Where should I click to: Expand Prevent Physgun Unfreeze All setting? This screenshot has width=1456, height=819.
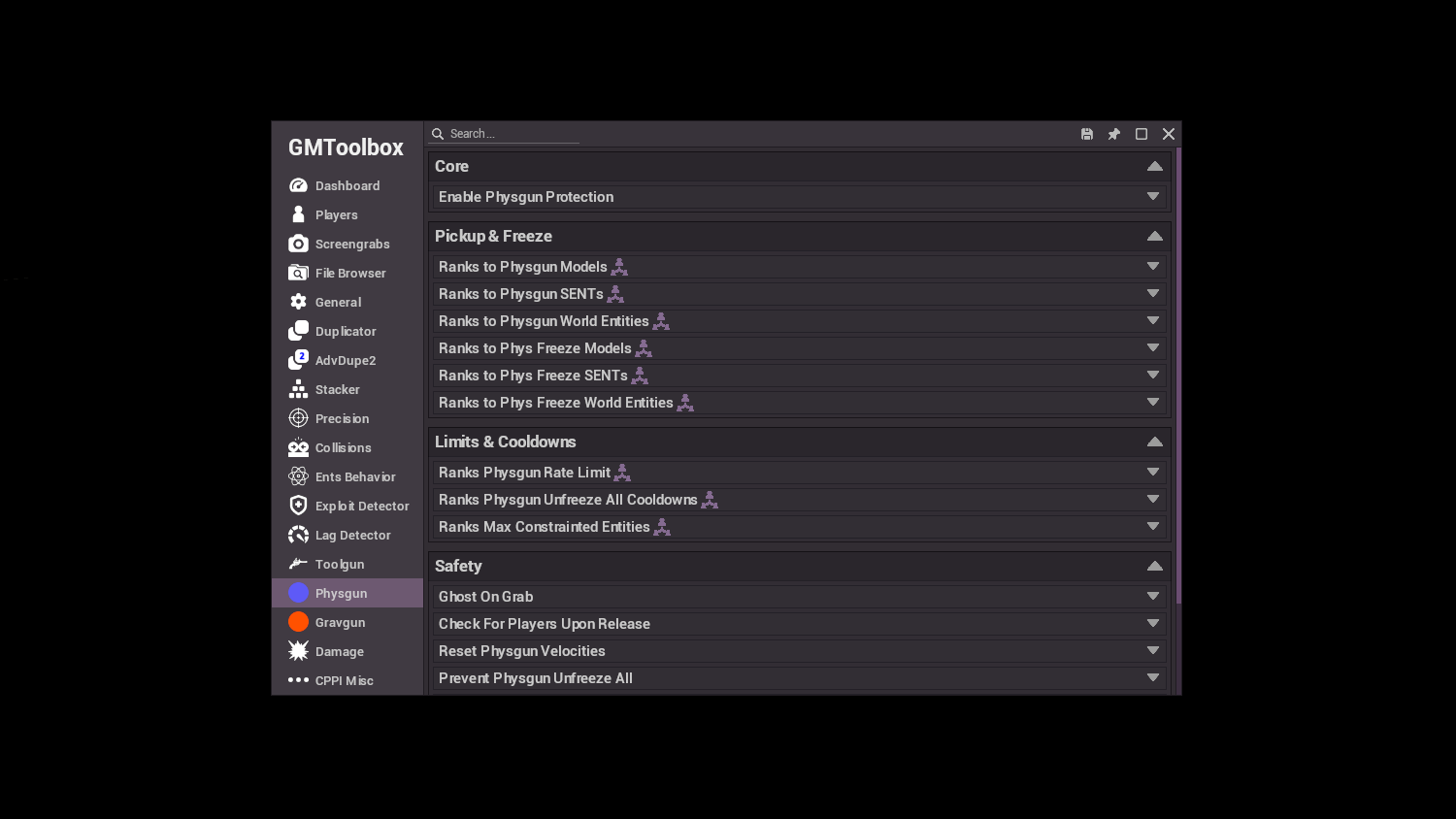point(1153,678)
